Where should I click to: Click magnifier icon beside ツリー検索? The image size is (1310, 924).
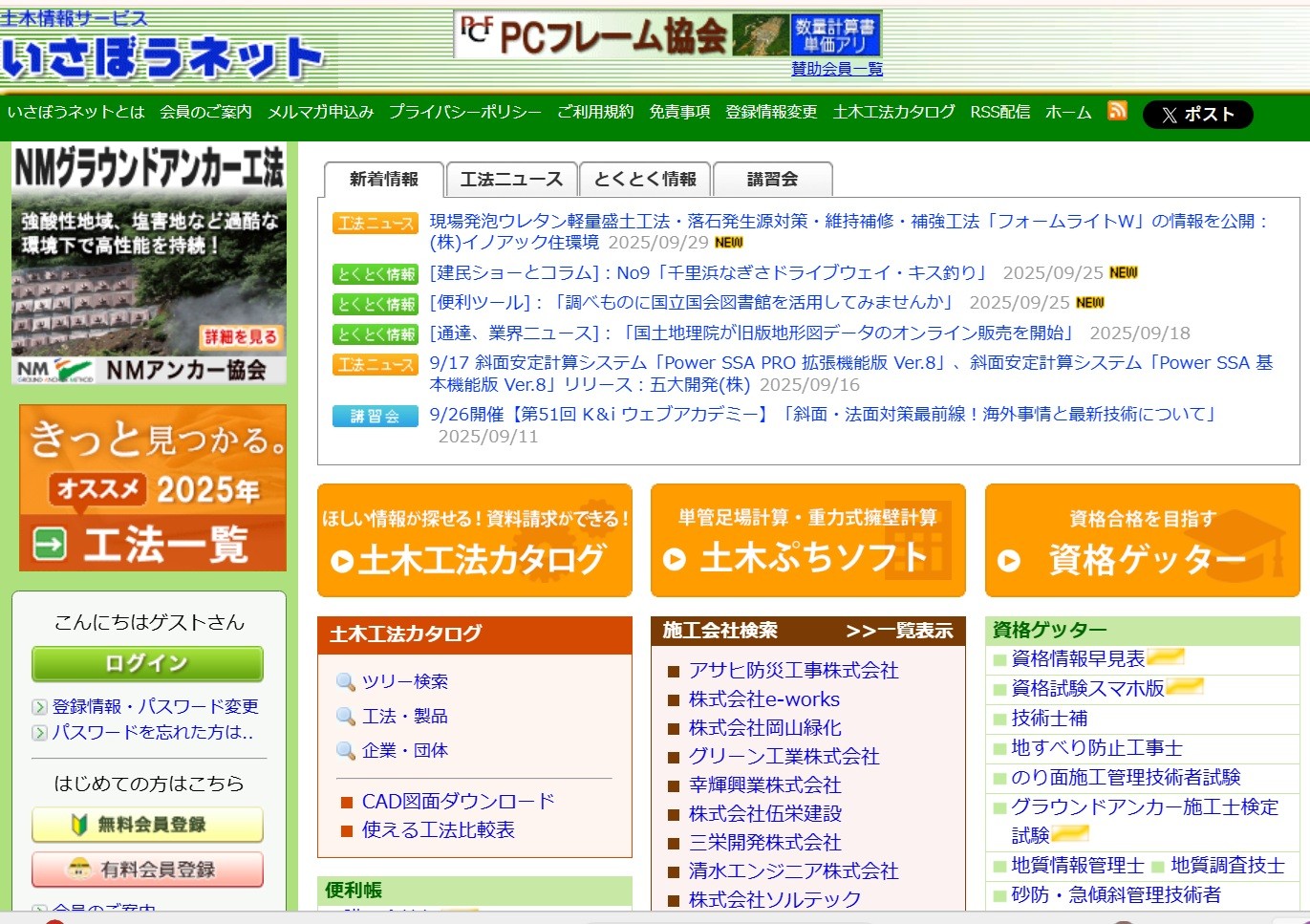tap(345, 682)
